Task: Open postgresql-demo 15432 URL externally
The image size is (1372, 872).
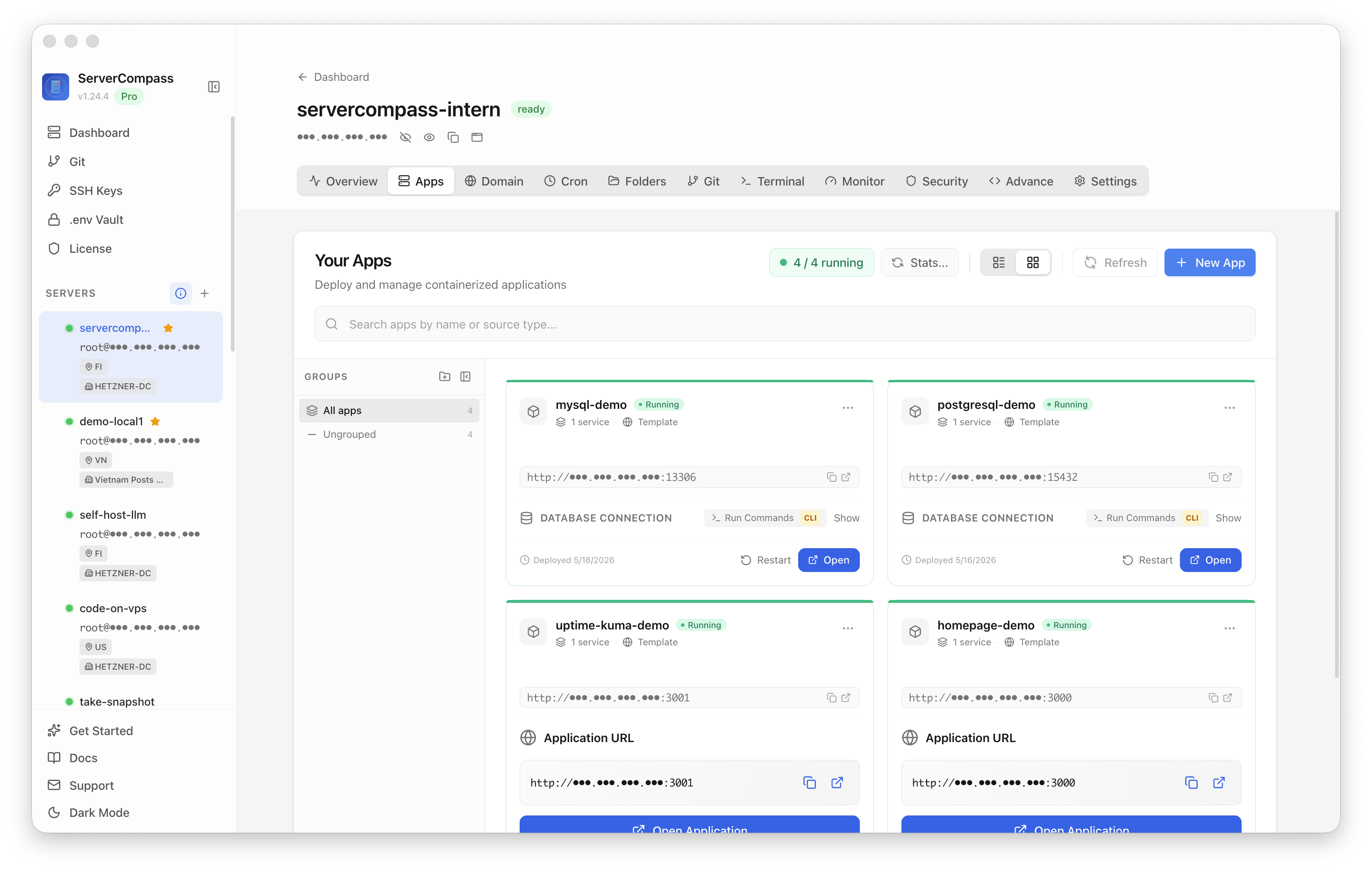Action: pos(1227,478)
